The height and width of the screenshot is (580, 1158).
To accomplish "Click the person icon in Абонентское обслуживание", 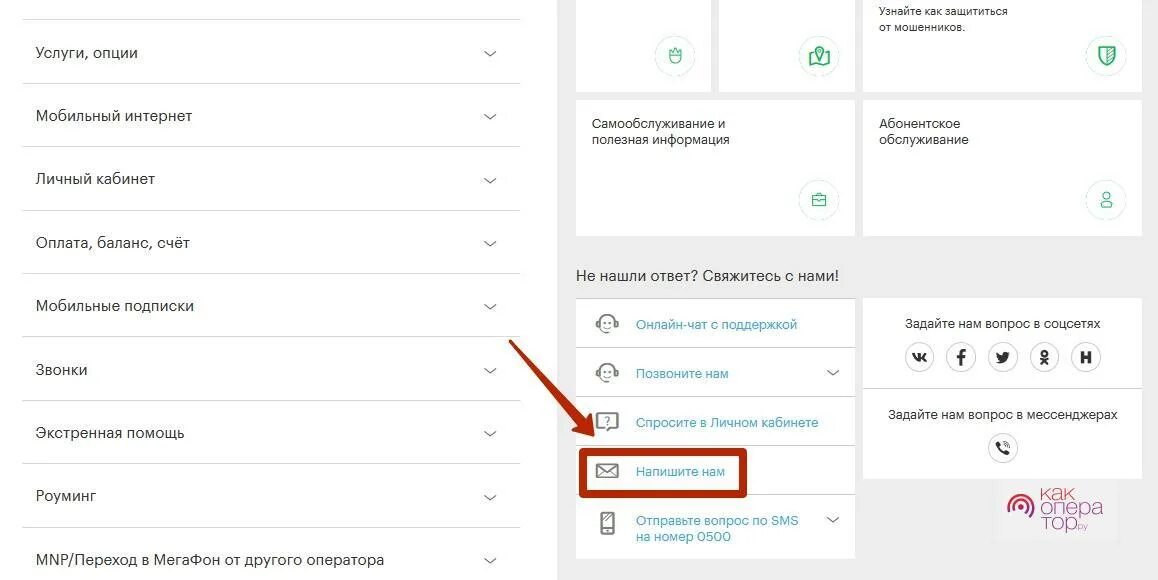I will tap(1106, 200).
